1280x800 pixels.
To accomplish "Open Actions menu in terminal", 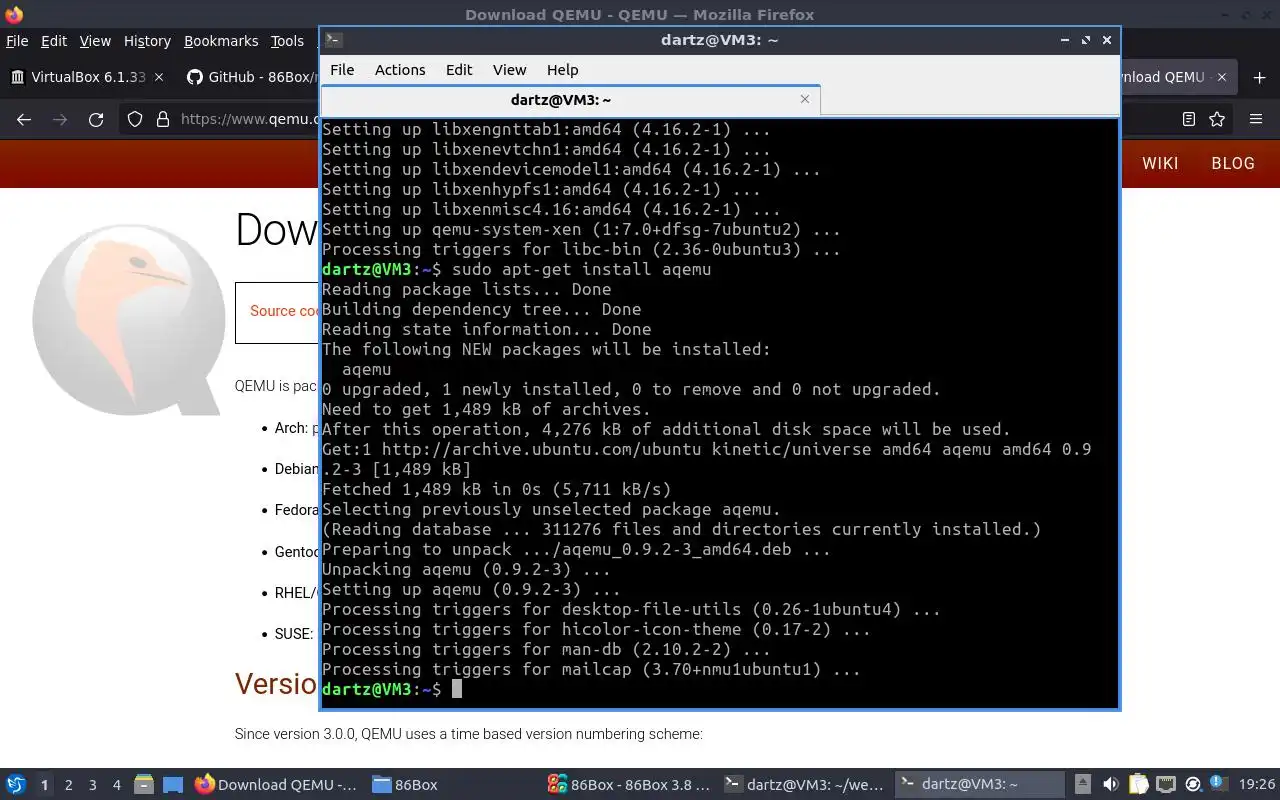I will 400,70.
